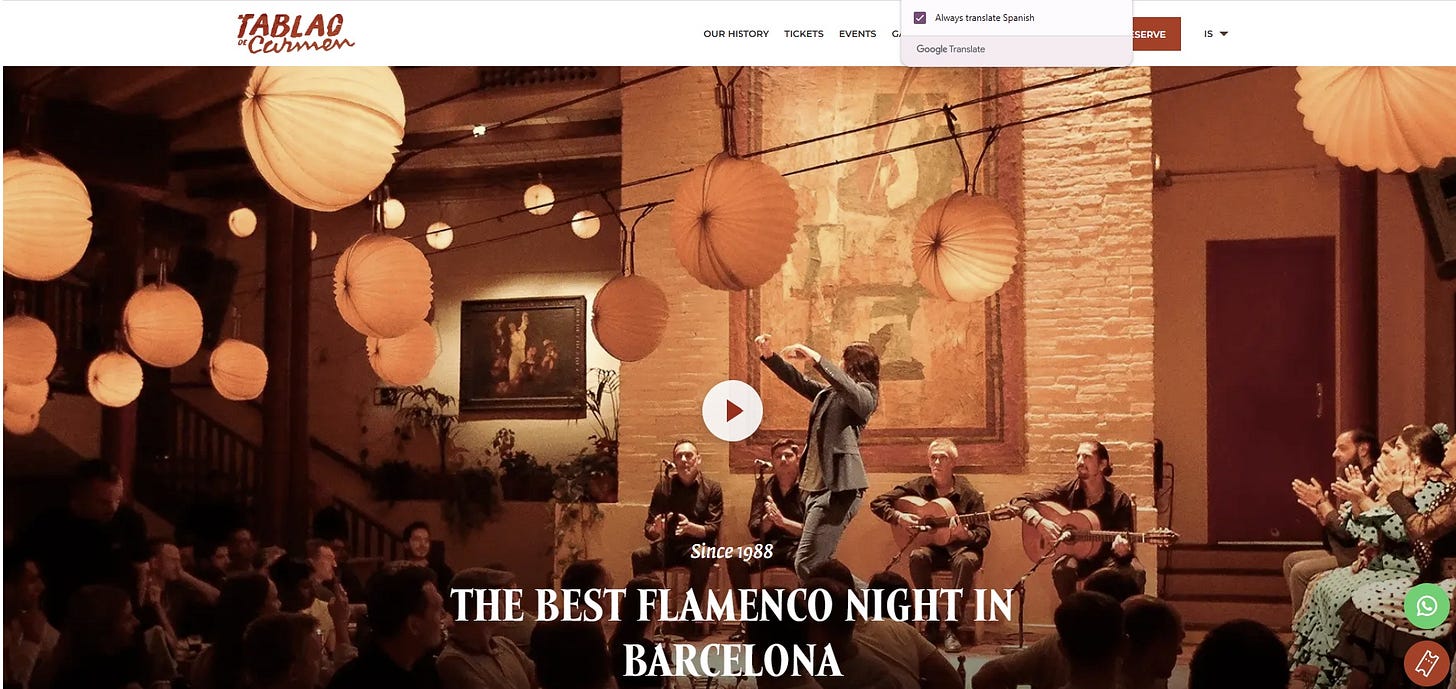This screenshot has width=1456, height=689.
Task: Open the green WhatsApp chat bubble
Action: tap(1426, 606)
